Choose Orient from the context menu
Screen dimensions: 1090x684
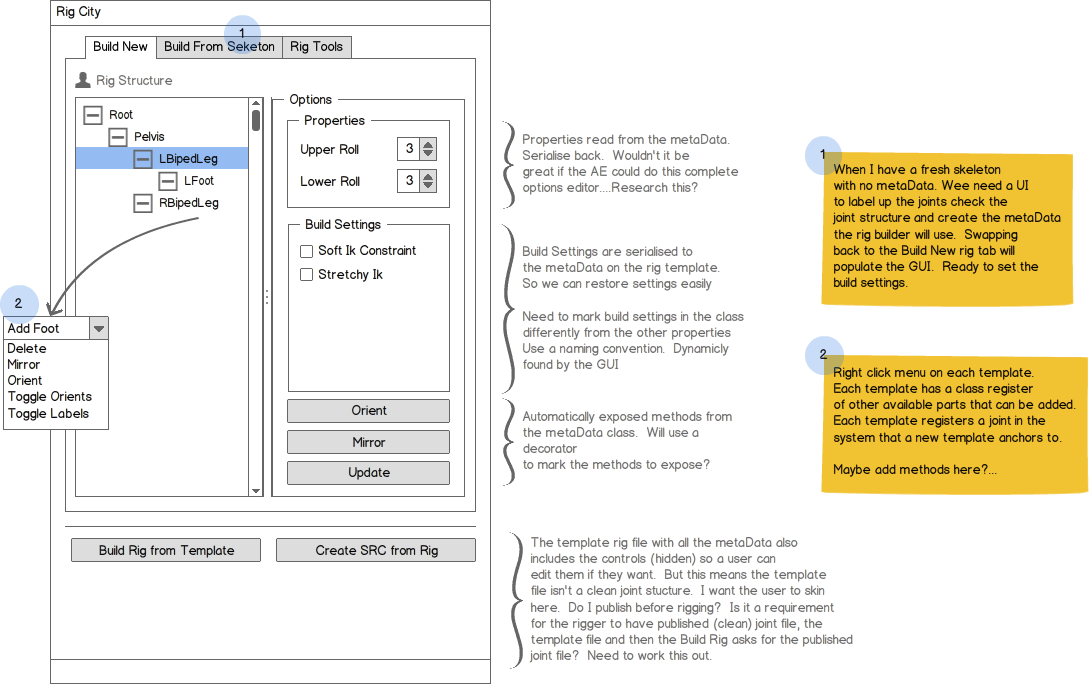25,380
